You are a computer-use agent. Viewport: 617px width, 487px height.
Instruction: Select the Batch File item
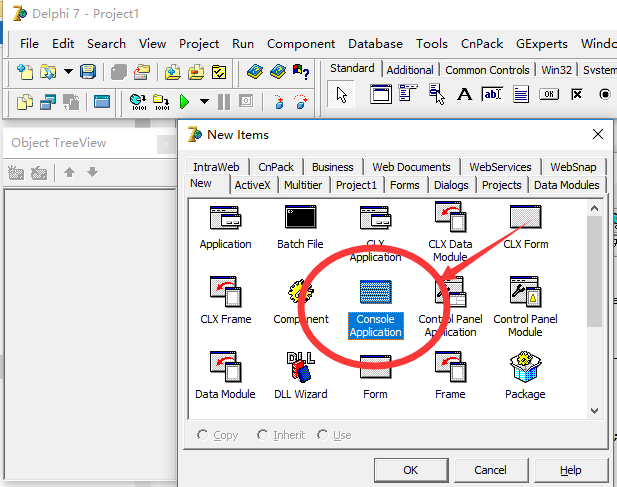[x=300, y=228]
